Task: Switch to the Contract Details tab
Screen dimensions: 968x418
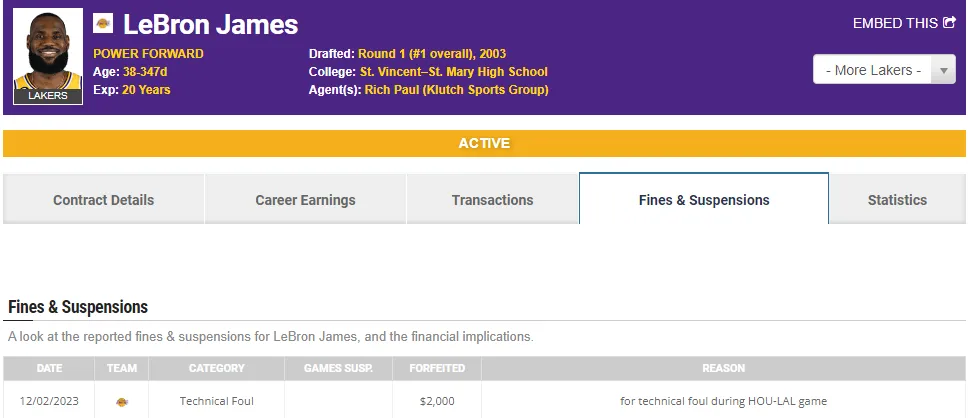Action: tap(104, 200)
